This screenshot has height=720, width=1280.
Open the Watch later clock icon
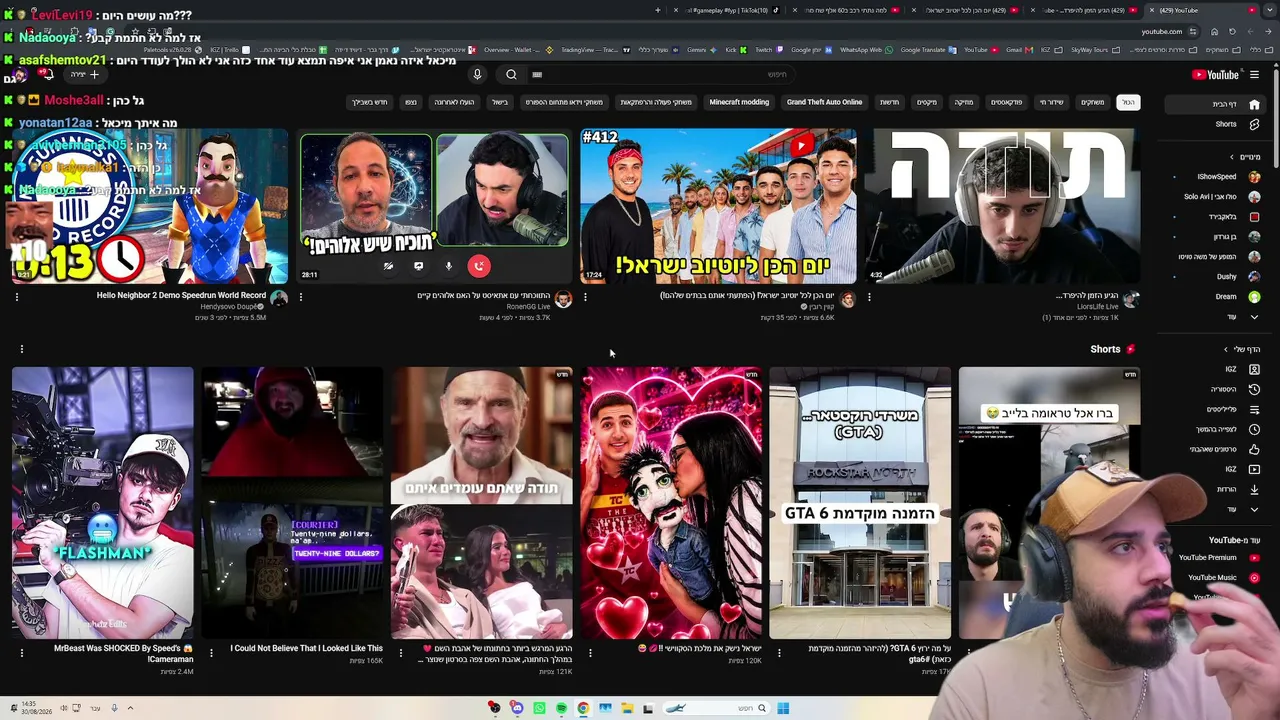1254,429
